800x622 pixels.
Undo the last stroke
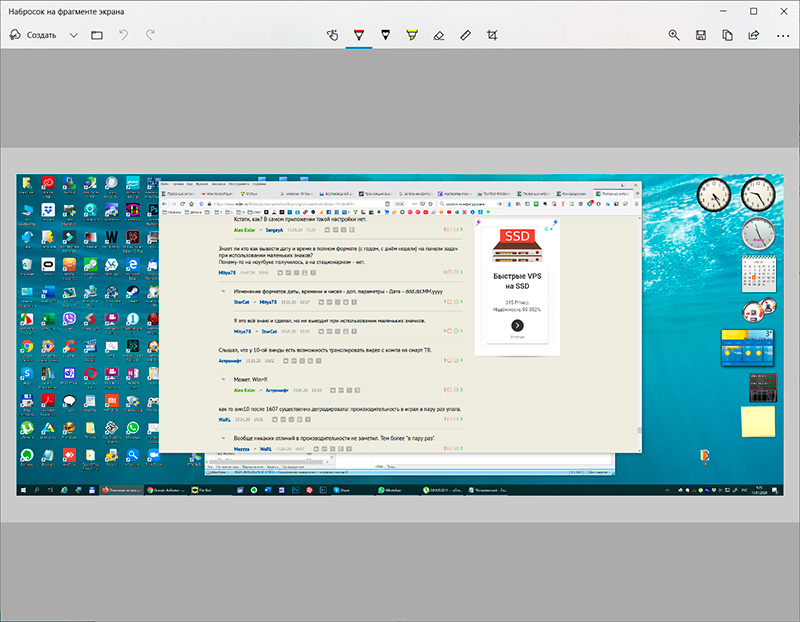(124, 35)
